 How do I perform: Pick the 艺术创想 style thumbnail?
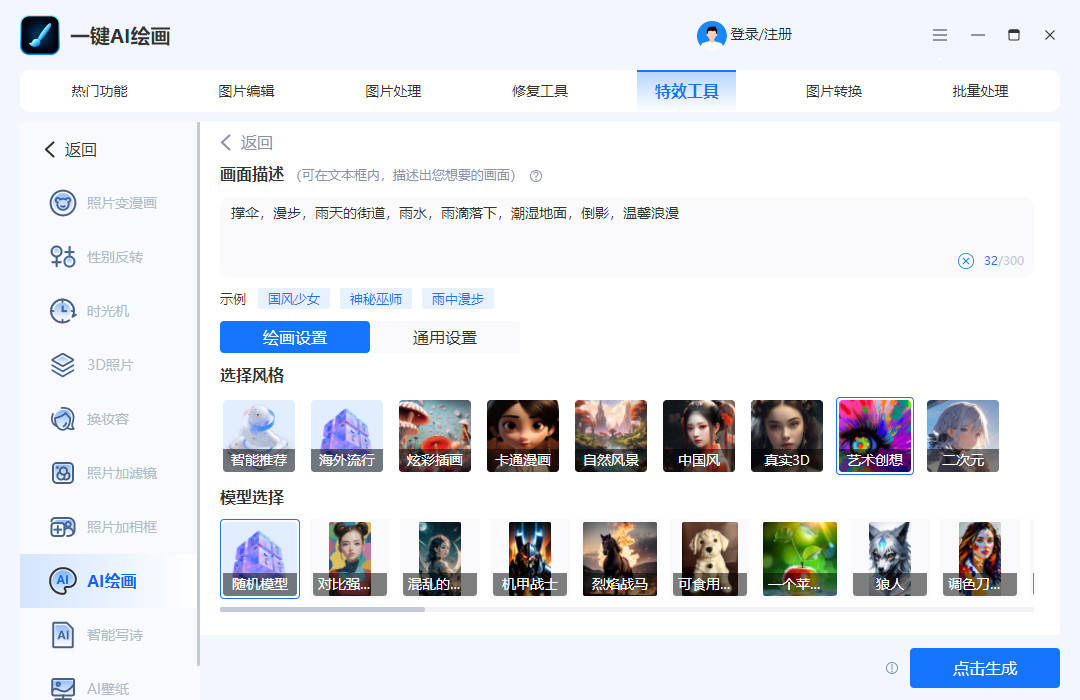coord(875,436)
